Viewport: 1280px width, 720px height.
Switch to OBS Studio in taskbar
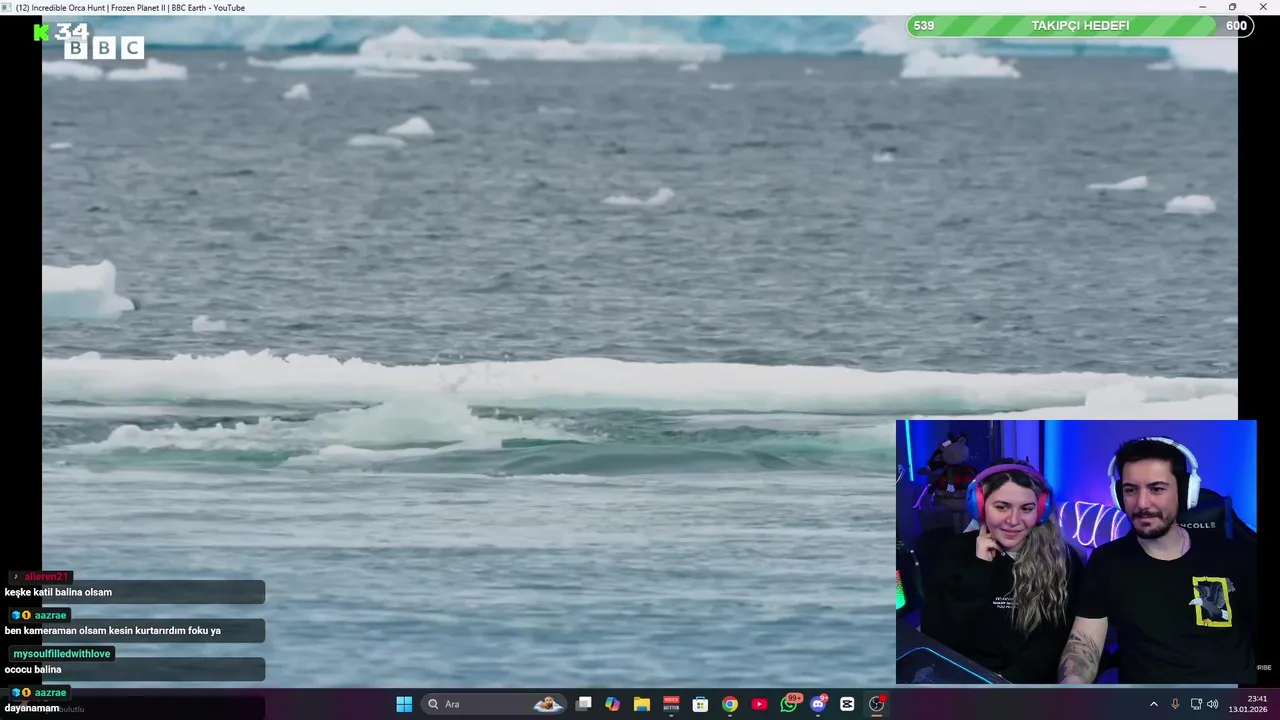click(877, 704)
